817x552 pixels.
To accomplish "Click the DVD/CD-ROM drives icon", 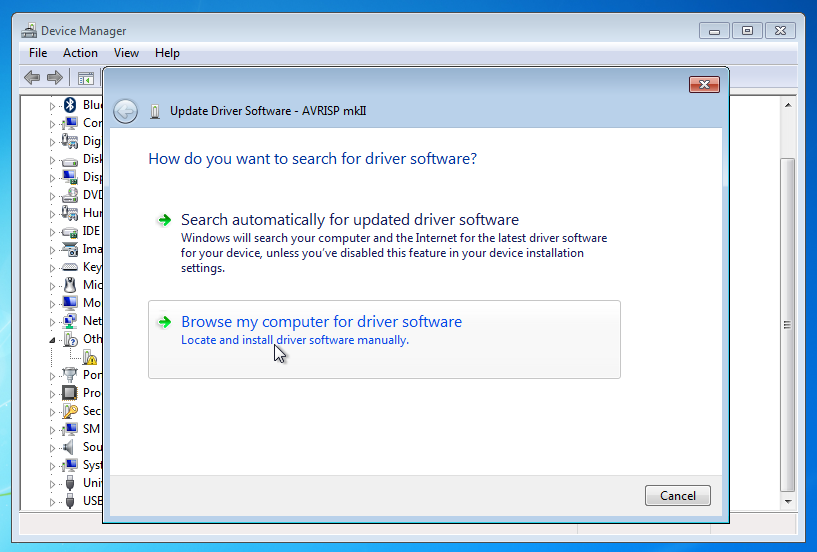I will coord(70,195).
